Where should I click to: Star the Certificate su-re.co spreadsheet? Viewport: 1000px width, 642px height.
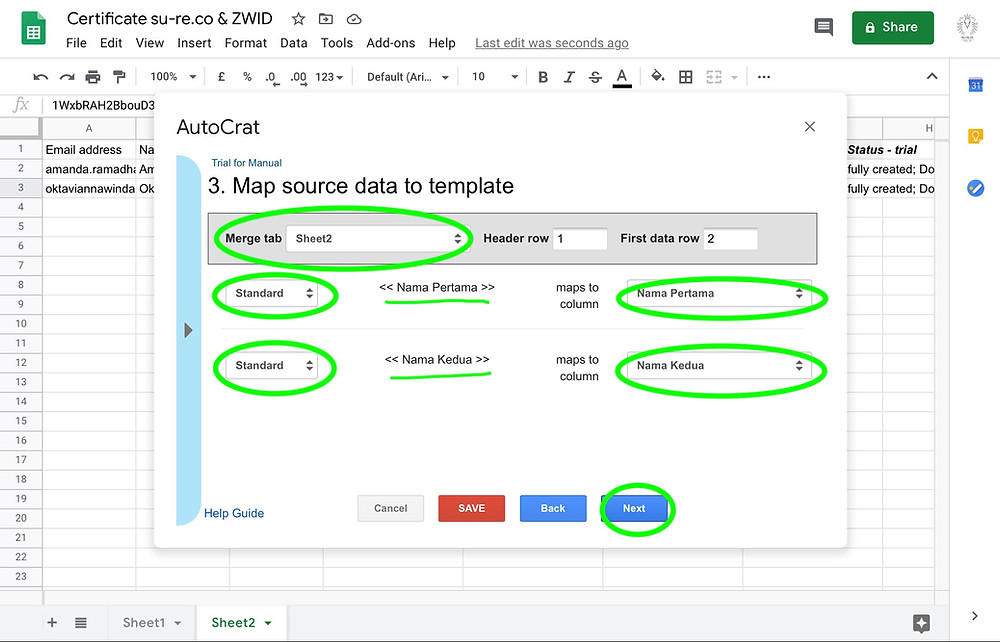pos(298,19)
